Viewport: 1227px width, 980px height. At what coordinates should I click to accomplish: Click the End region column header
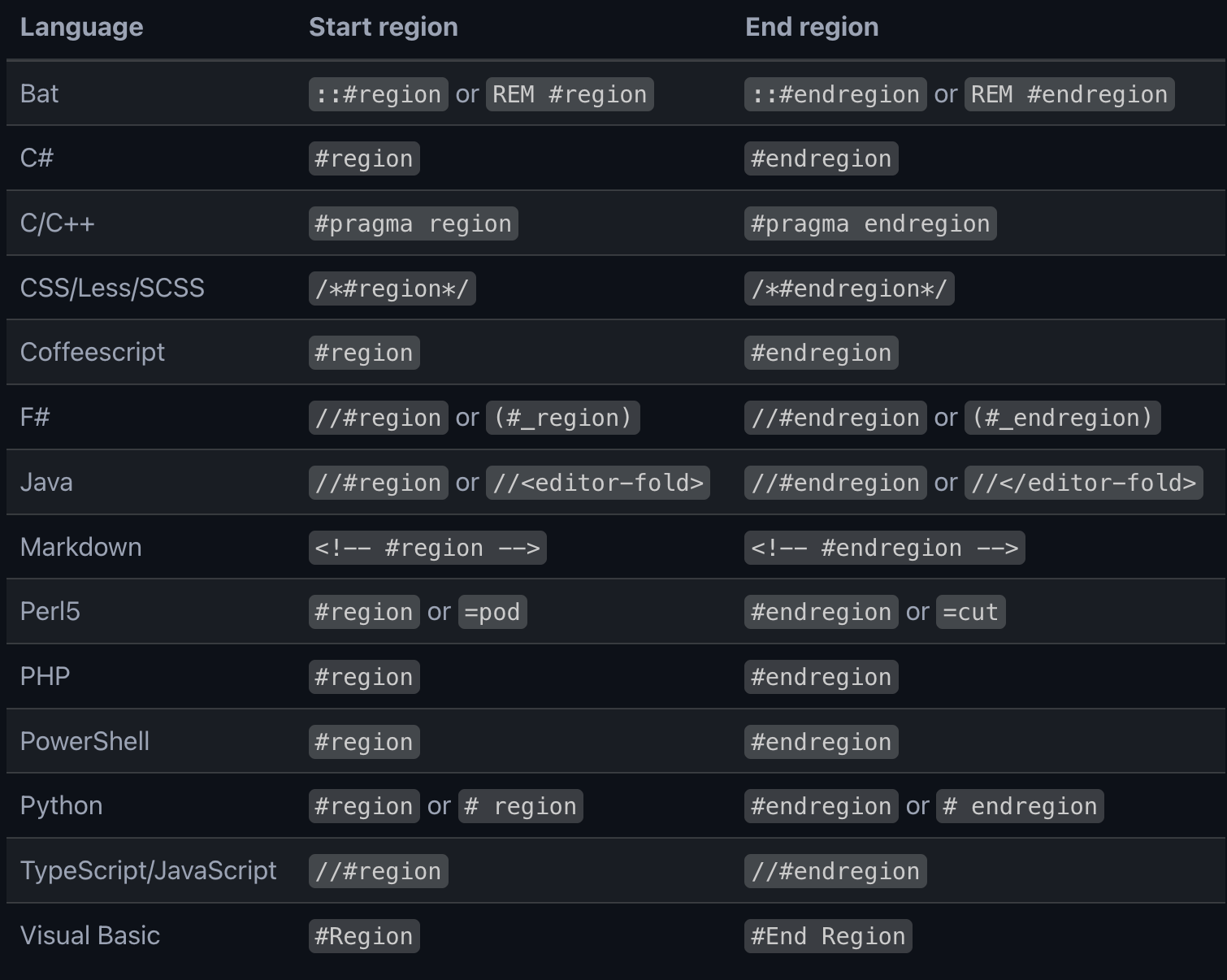[x=811, y=28]
